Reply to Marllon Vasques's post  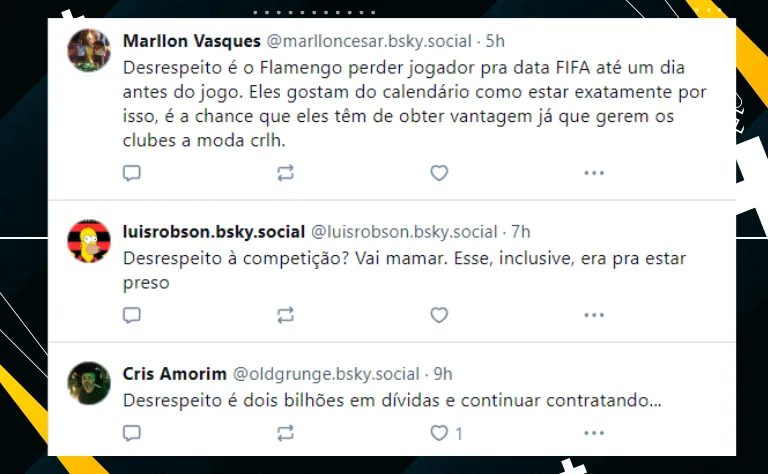tap(132, 173)
